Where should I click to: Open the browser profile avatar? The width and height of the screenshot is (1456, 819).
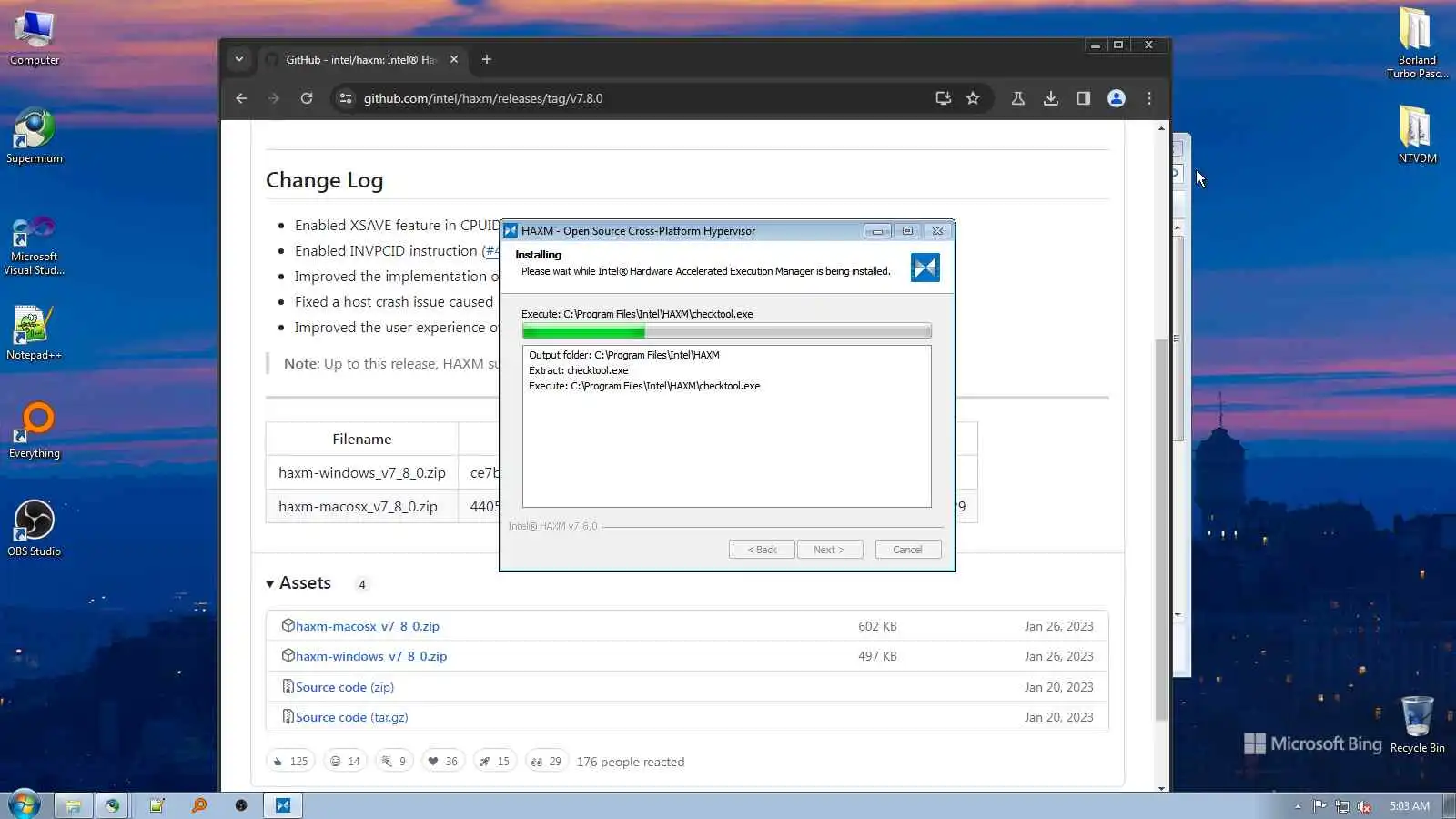click(1117, 98)
